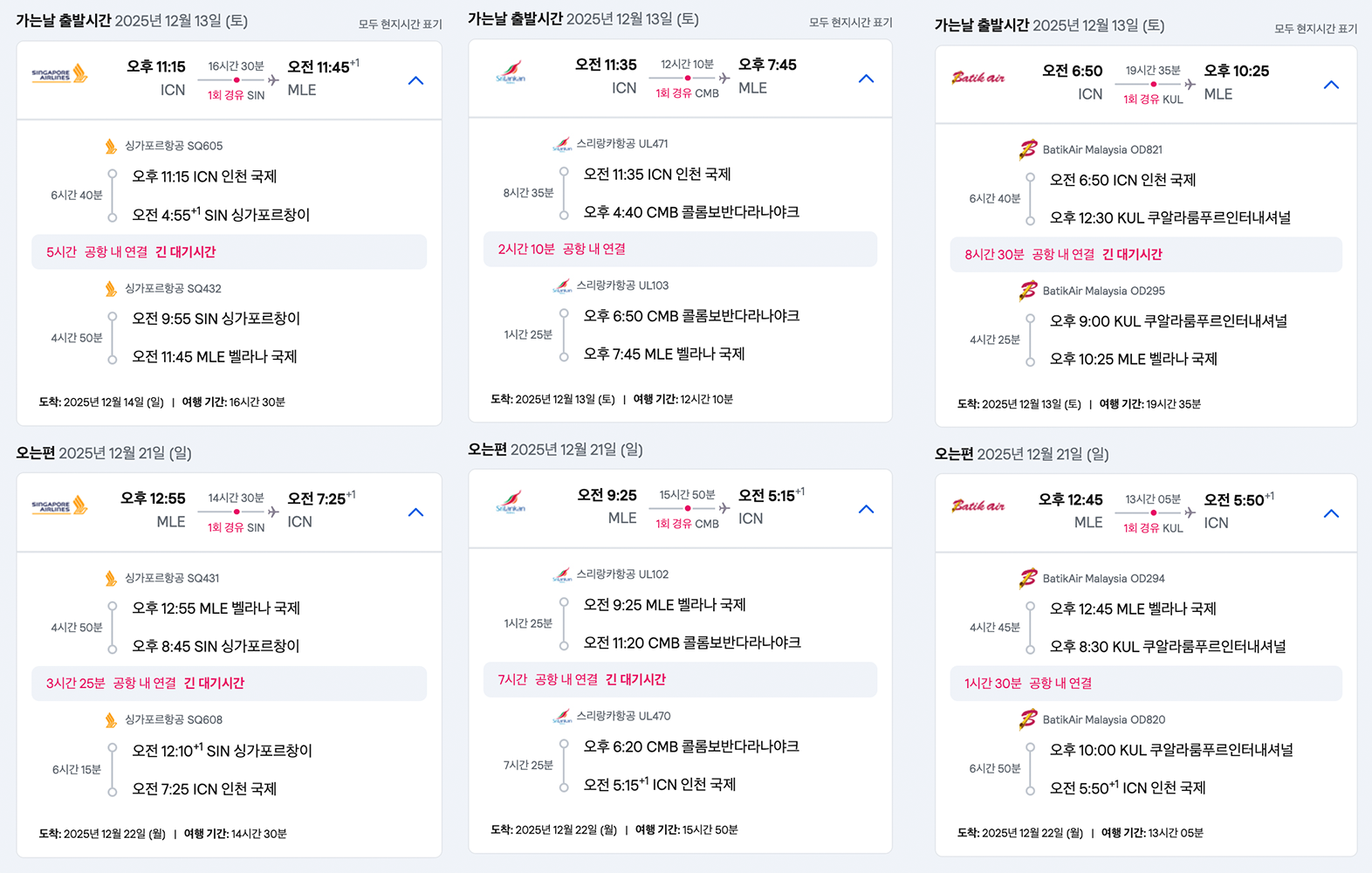Collapse the Batik Air return flight card
1372x873 pixels.
coord(1331,513)
